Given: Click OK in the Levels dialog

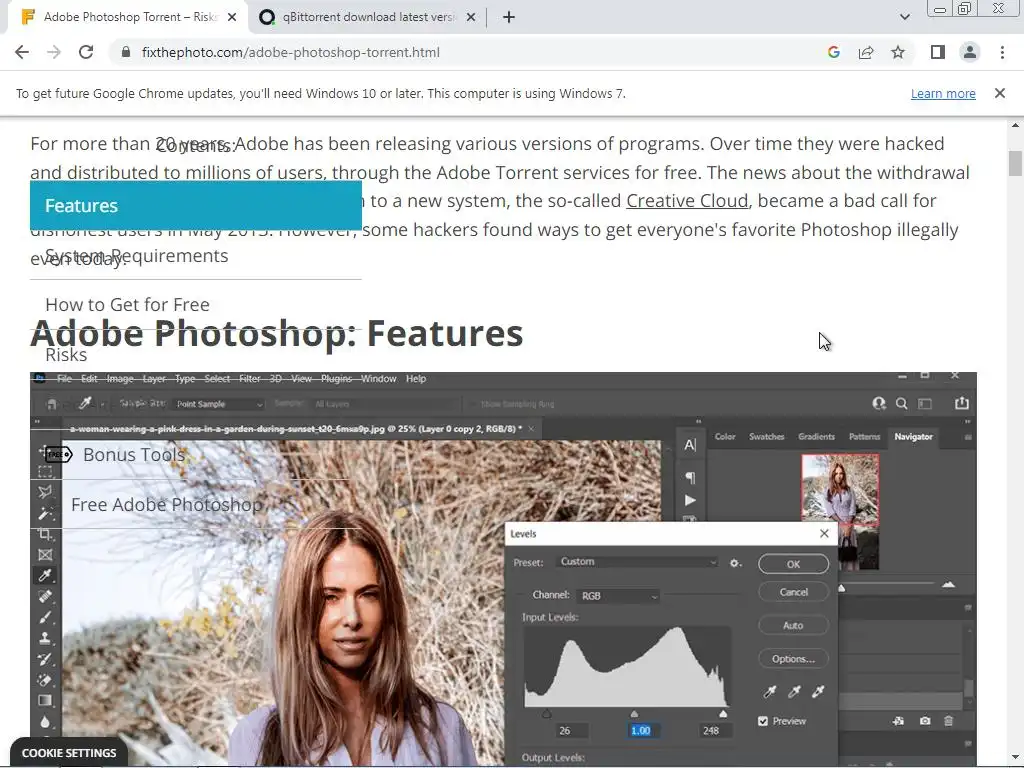Looking at the screenshot, I should coord(793,564).
